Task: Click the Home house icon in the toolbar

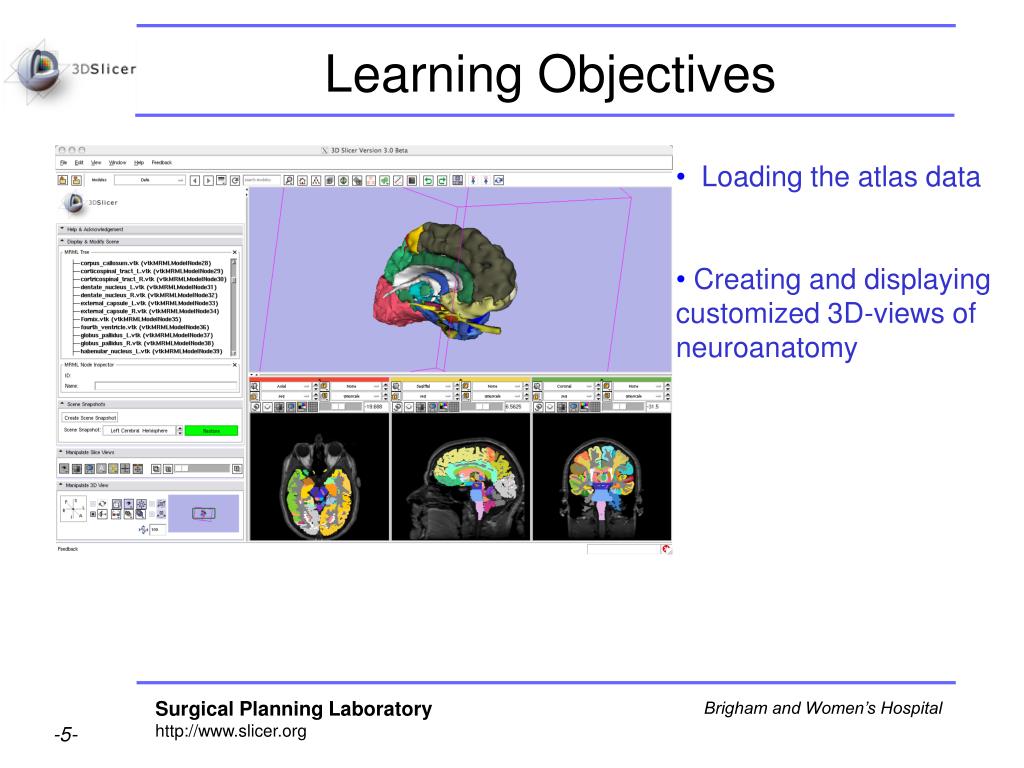Action: pyautogui.click(x=302, y=180)
